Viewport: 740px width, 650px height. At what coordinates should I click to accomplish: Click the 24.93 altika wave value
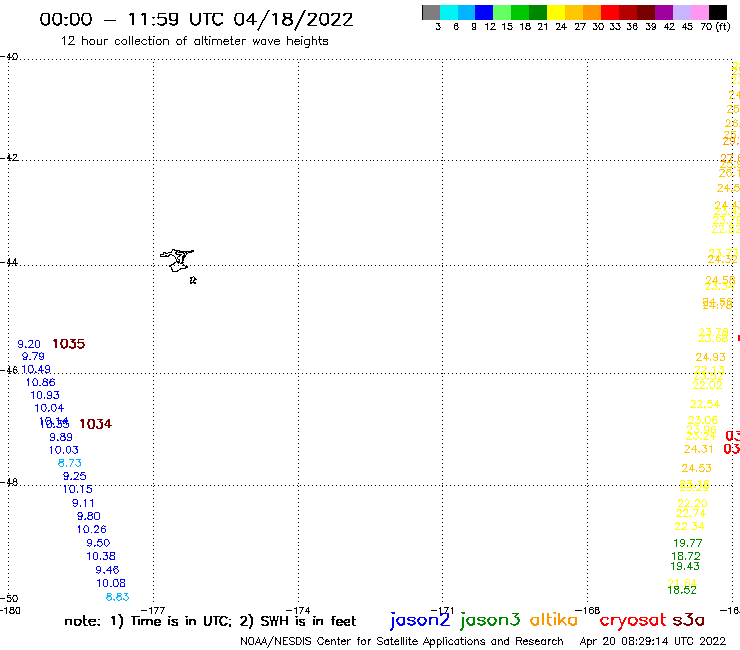click(x=710, y=357)
